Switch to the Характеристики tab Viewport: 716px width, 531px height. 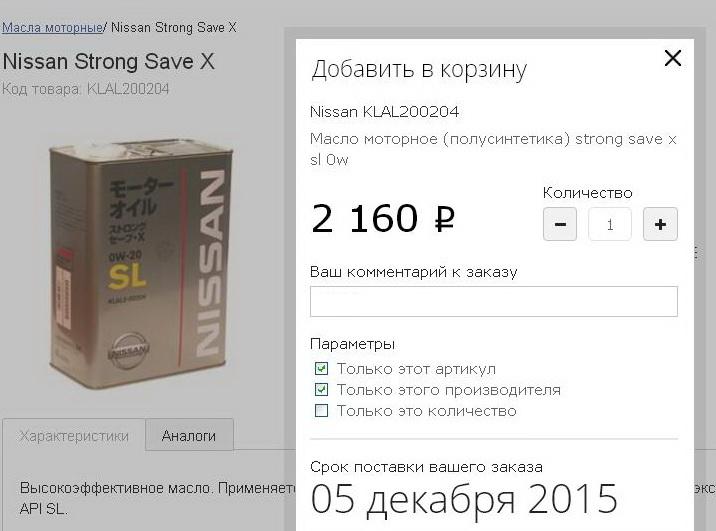pos(74,436)
